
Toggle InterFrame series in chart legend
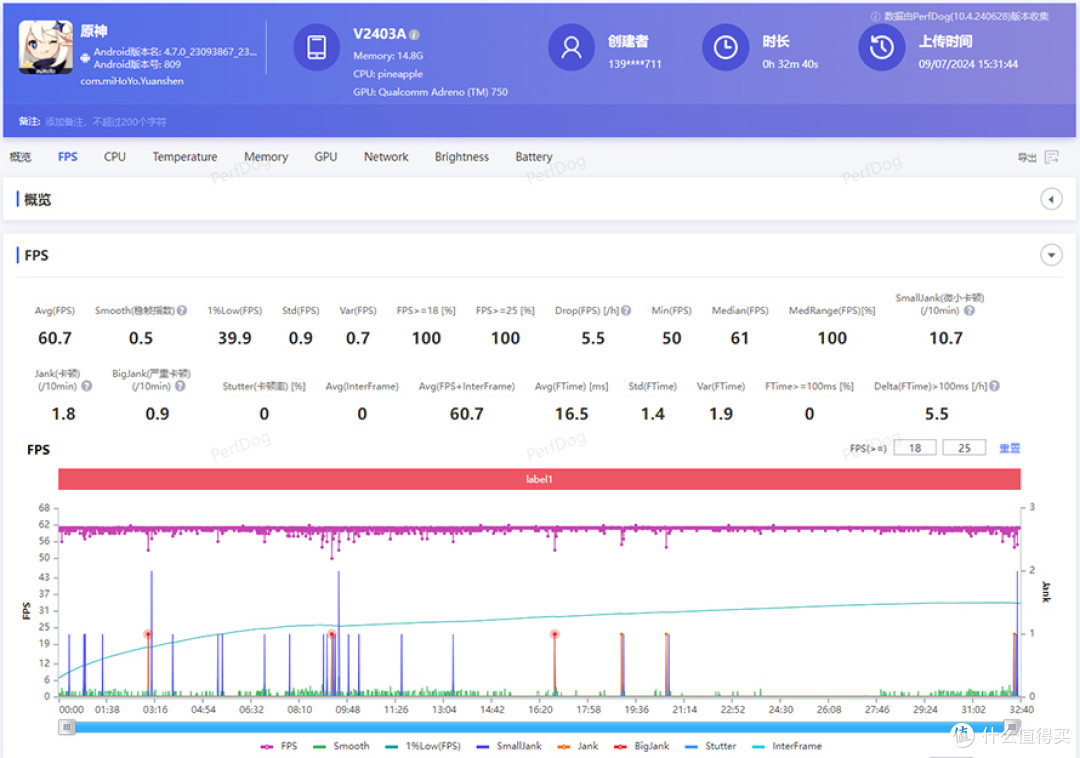point(787,746)
